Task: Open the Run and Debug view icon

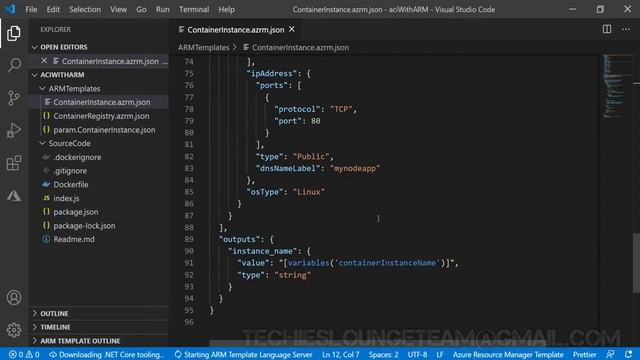Action: point(14,131)
